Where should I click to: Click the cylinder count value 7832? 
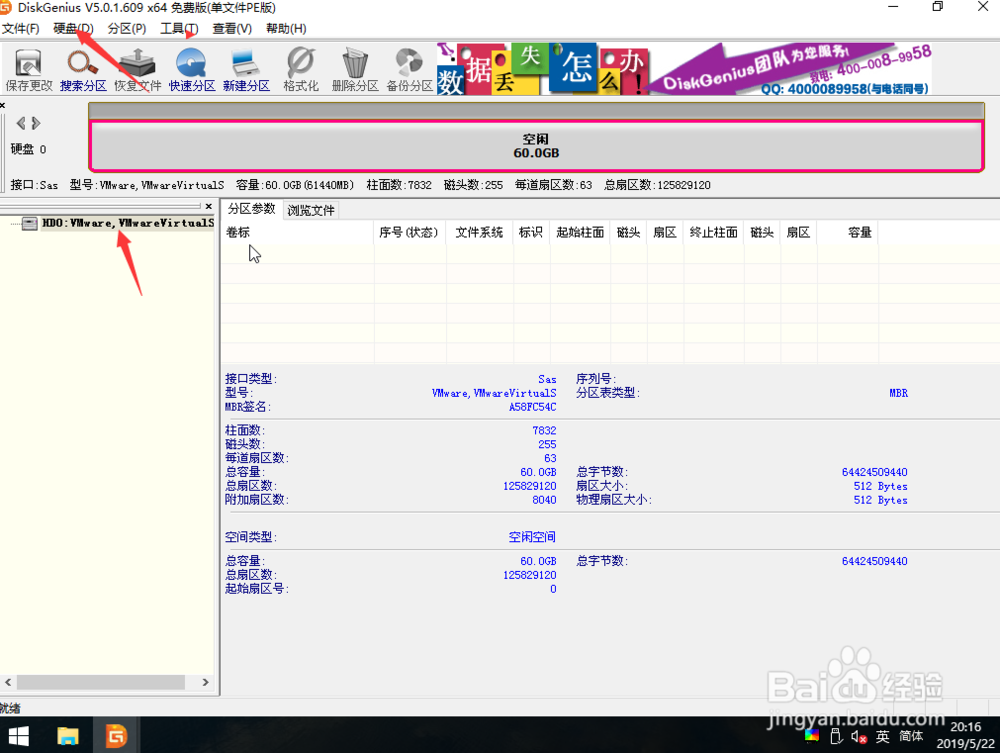(x=544, y=431)
